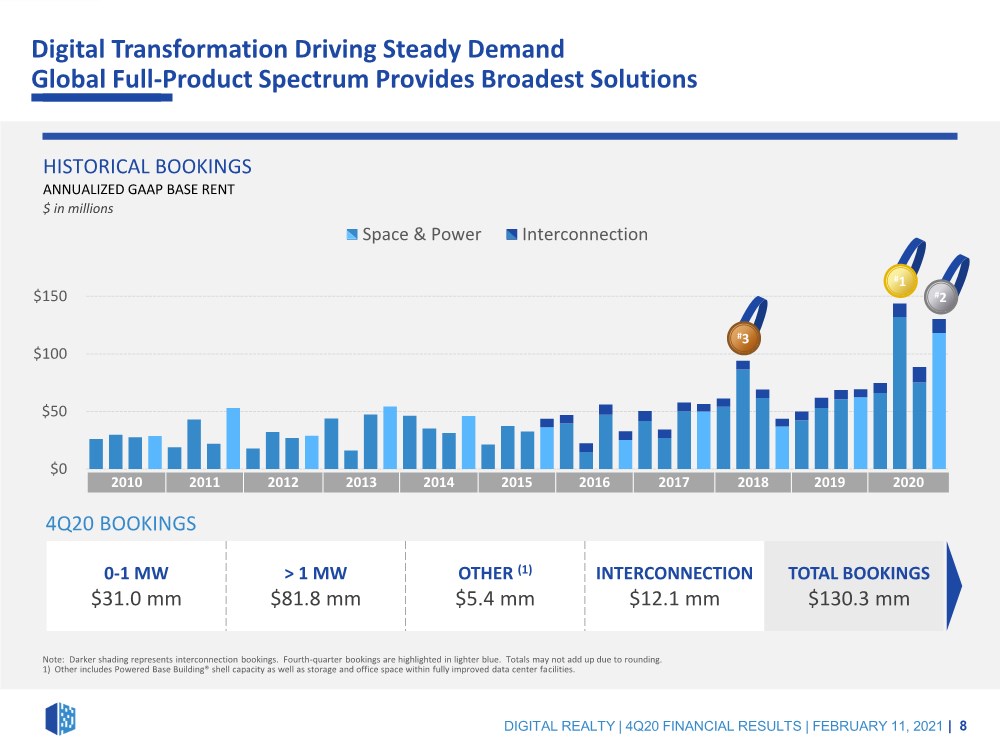Click 'Digital Transformation Driving Steady Demand' title
The image size is (1000, 750).
(x=298, y=49)
